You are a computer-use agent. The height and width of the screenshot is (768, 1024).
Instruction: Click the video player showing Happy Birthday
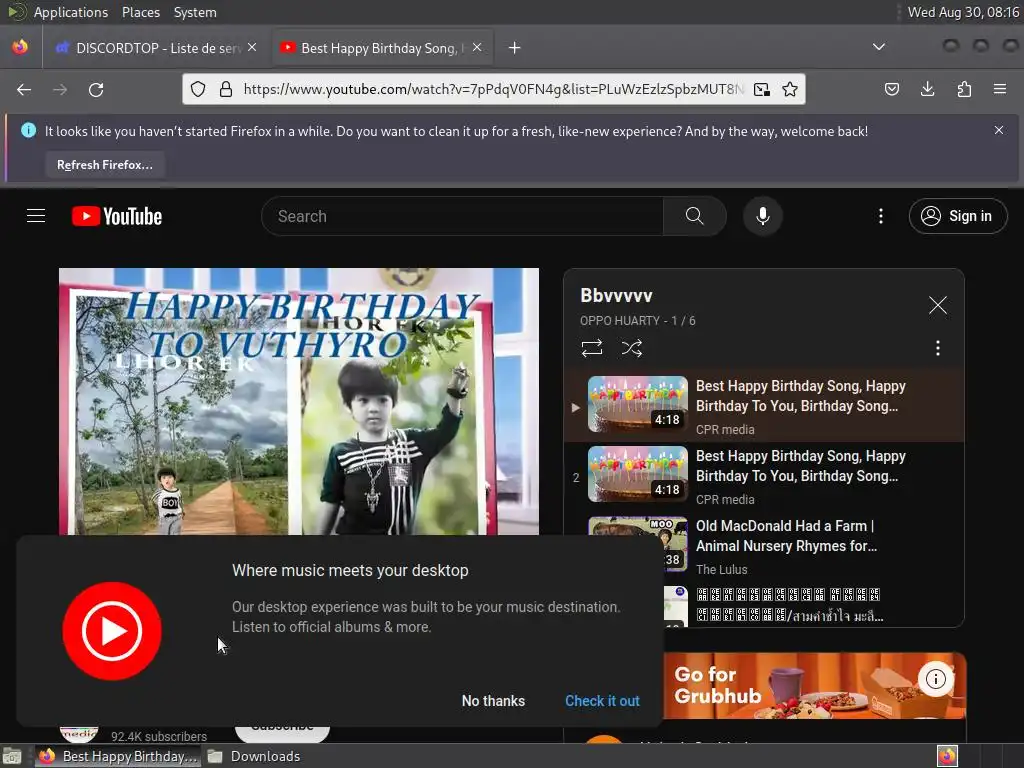299,402
